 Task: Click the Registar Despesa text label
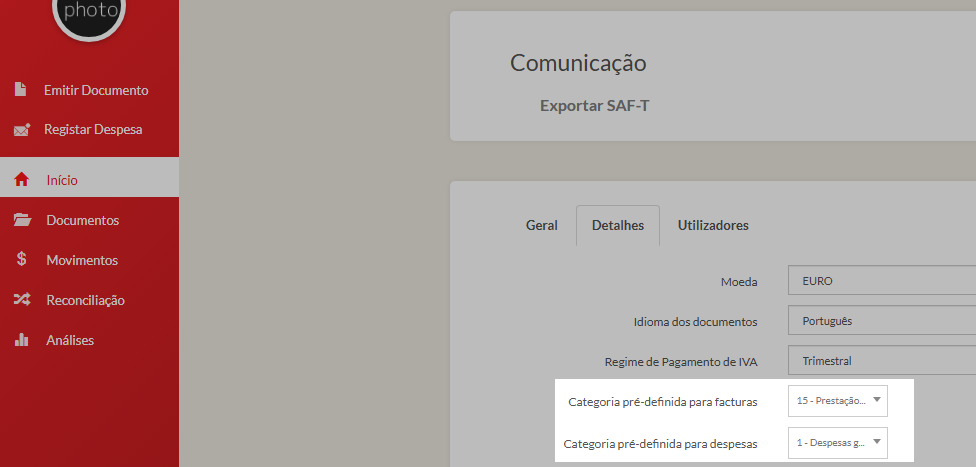click(x=93, y=130)
